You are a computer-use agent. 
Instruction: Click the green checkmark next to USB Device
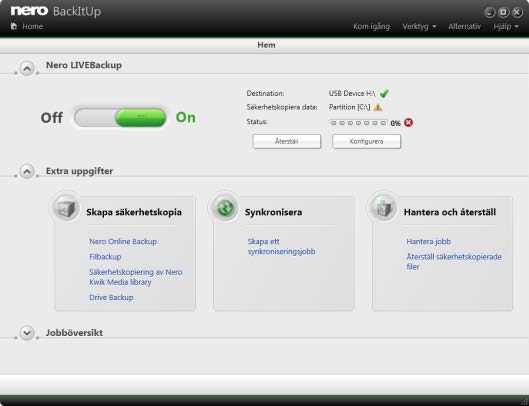point(384,93)
